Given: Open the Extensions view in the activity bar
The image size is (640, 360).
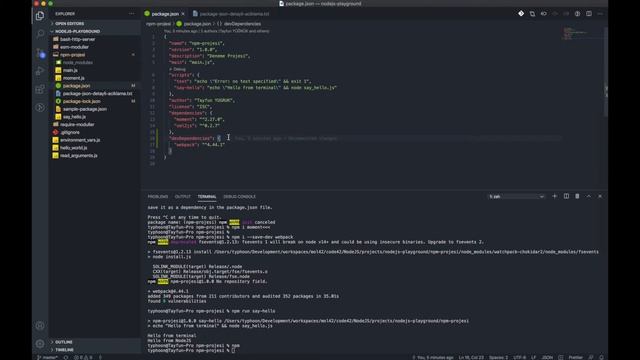Looking at the screenshot, I should tap(40, 89).
